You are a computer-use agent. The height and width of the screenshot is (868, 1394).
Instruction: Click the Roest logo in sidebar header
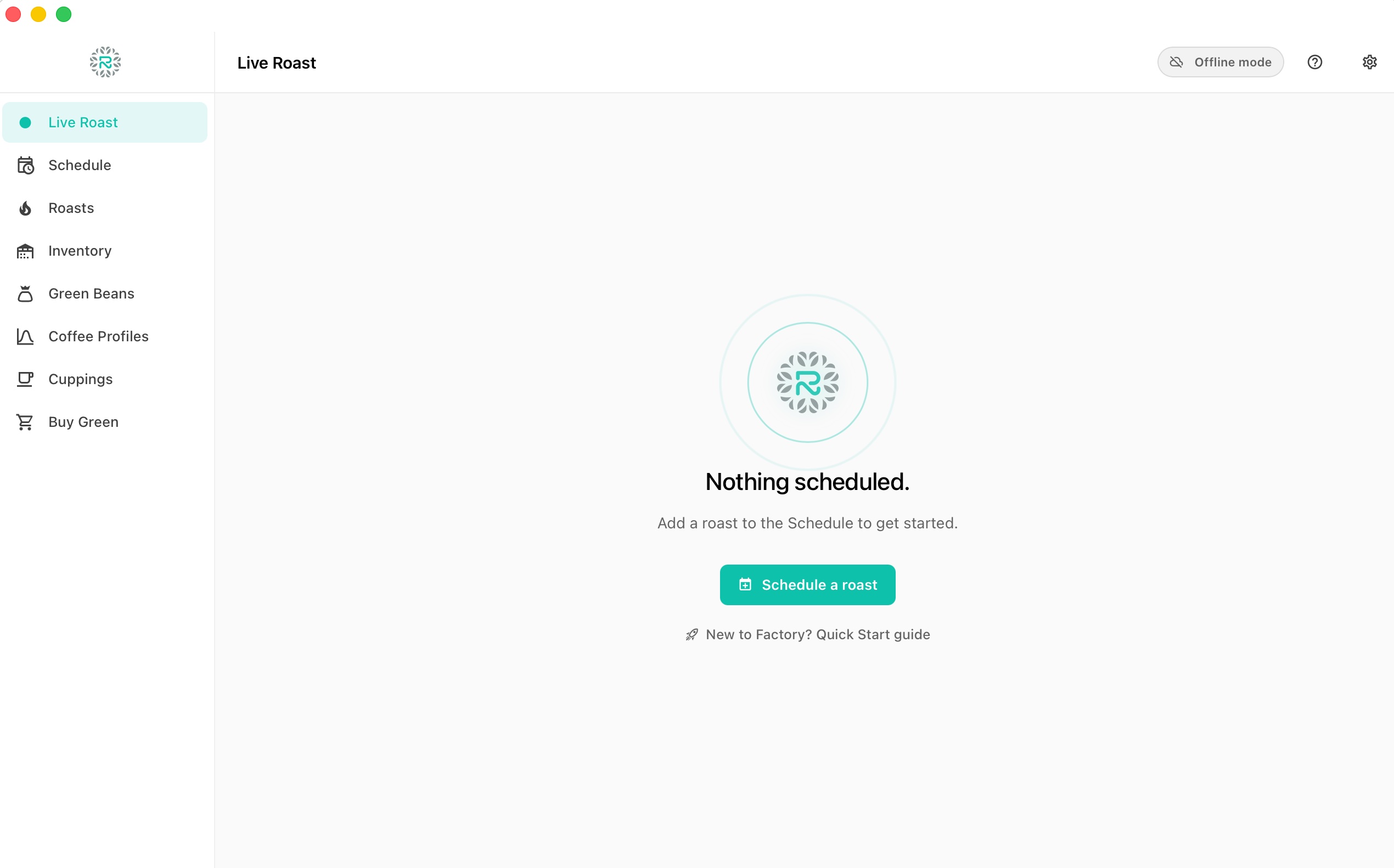click(x=105, y=62)
